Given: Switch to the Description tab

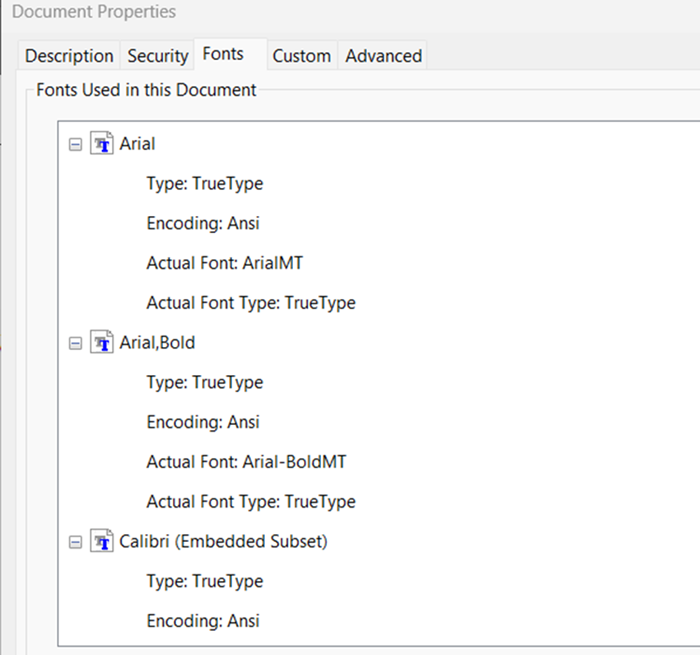Looking at the screenshot, I should (69, 56).
